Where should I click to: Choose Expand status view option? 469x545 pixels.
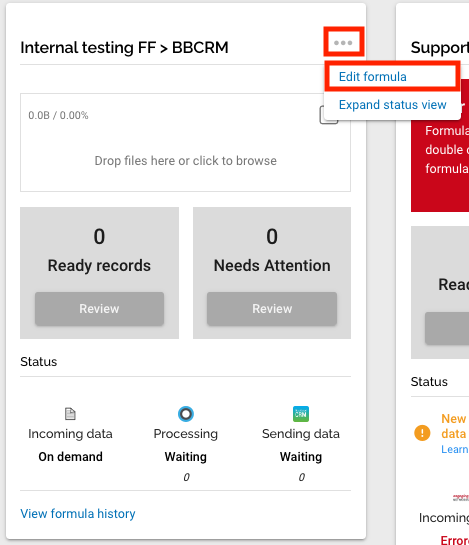[x=393, y=105]
